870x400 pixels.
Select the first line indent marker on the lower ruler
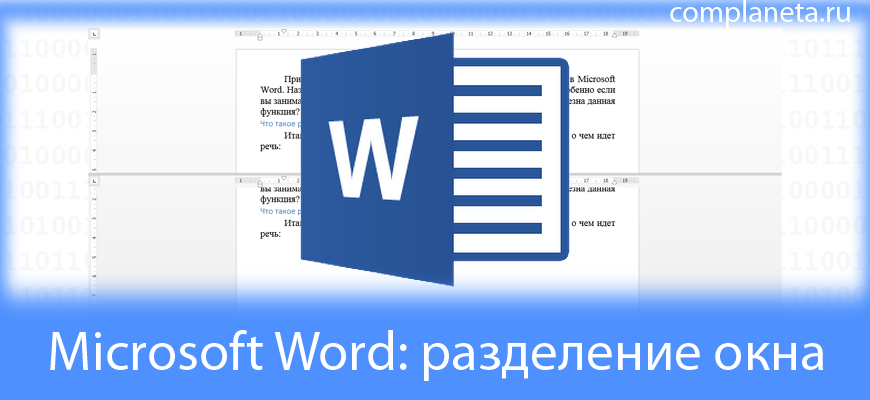tap(284, 178)
